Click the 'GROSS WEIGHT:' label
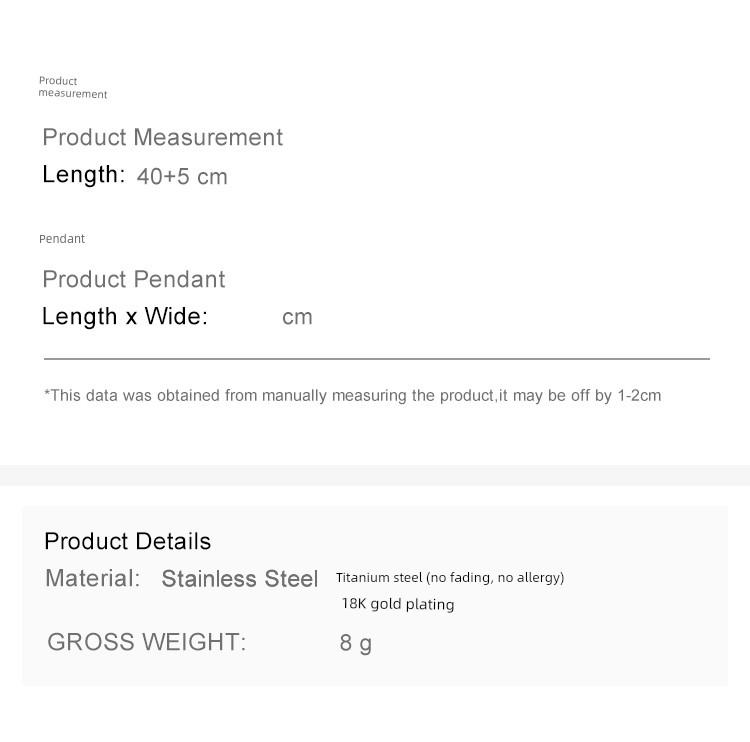Image resolution: width=750 pixels, height=742 pixels. pyautogui.click(x=146, y=642)
